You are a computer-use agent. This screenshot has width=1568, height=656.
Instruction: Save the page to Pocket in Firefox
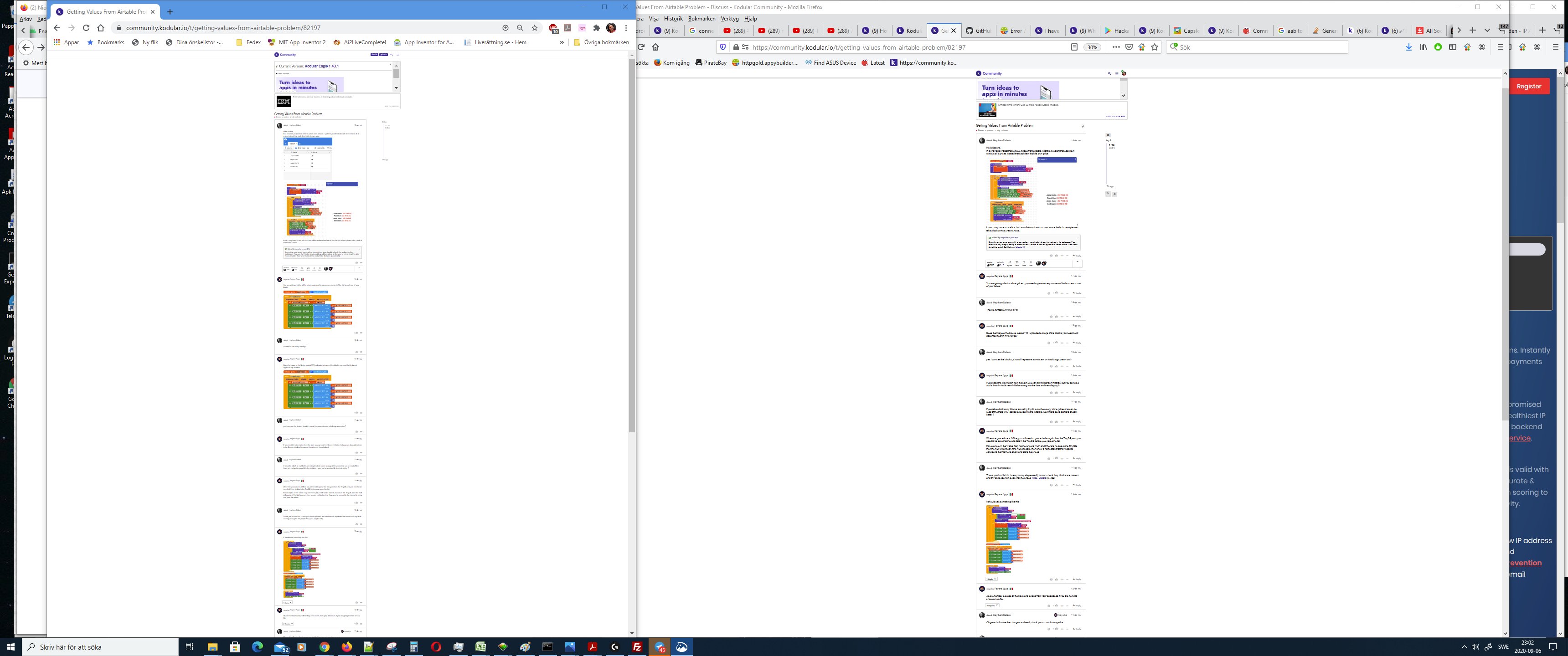(1129, 47)
